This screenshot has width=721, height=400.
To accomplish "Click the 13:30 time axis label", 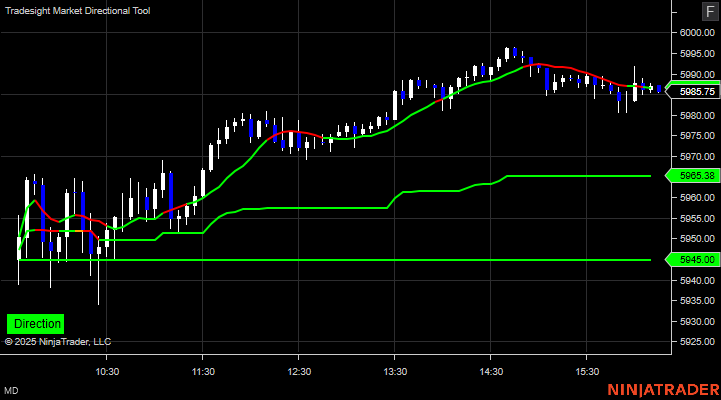I will tap(395, 371).
